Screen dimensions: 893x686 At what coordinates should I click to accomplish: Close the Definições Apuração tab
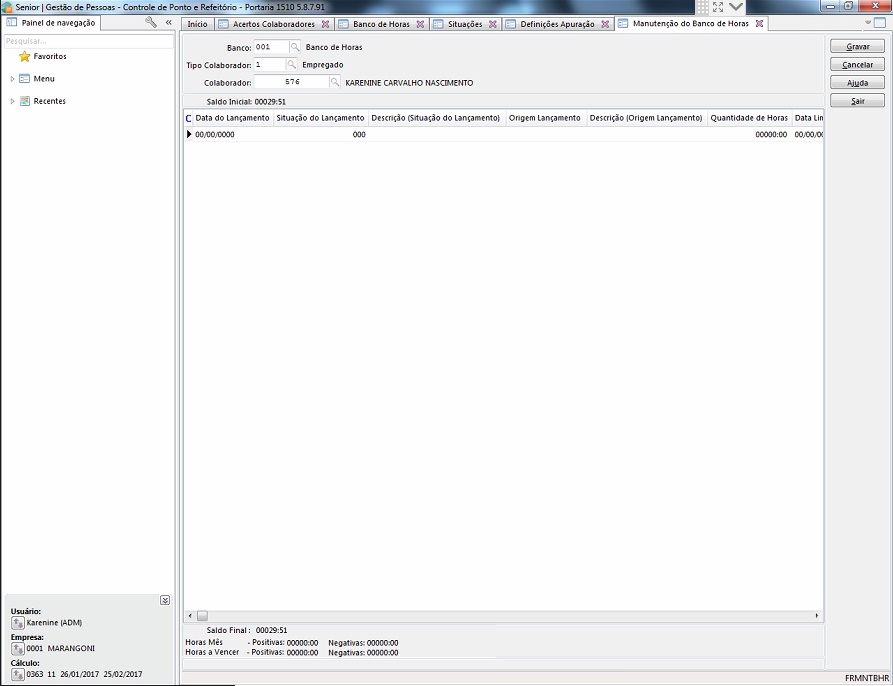tap(605, 24)
